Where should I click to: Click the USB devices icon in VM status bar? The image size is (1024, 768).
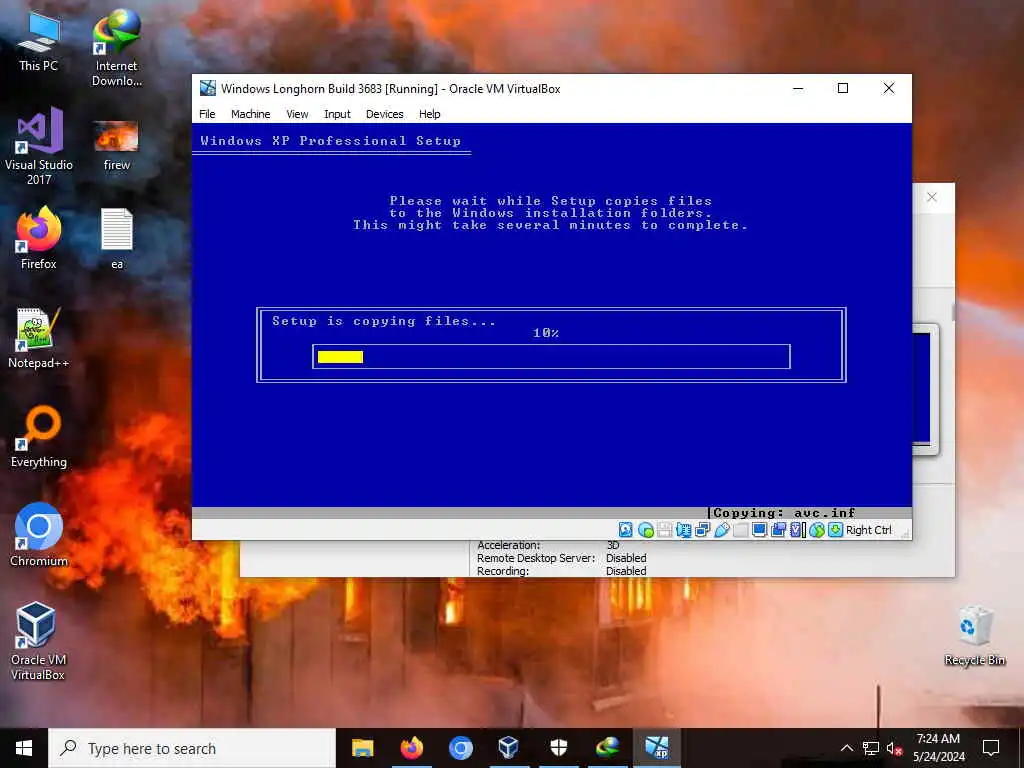coord(722,530)
